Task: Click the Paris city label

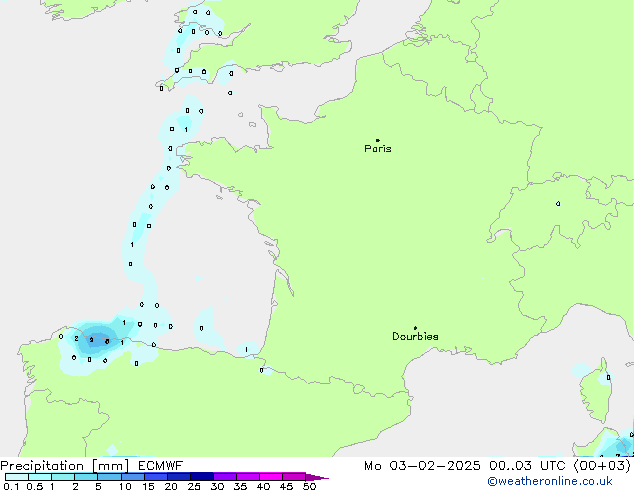Action: coord(378,149)
